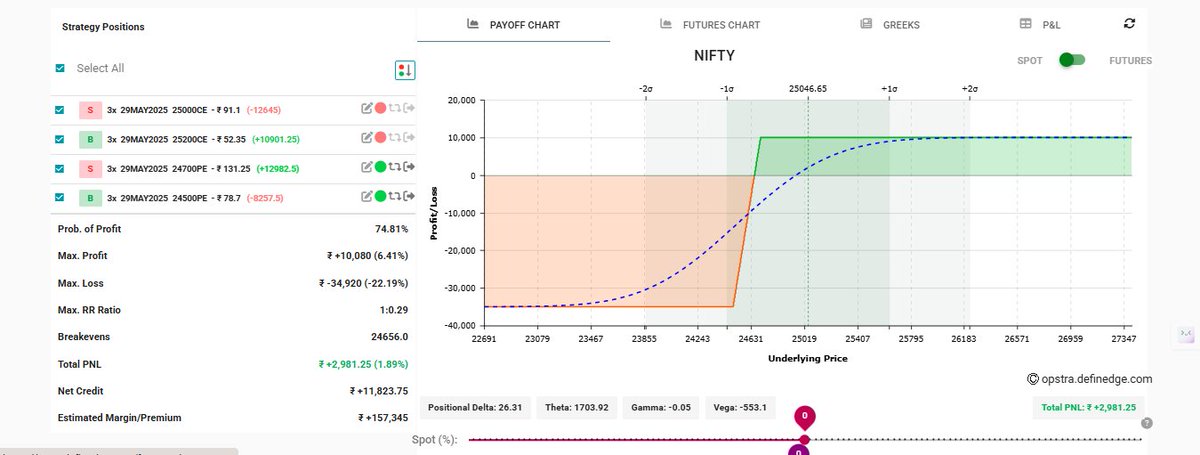Image resolution: width=1200 pixels, height=455 pixels.
Task: Click the 25046.65 spot label above the chart
Action: tap(808, 88)
